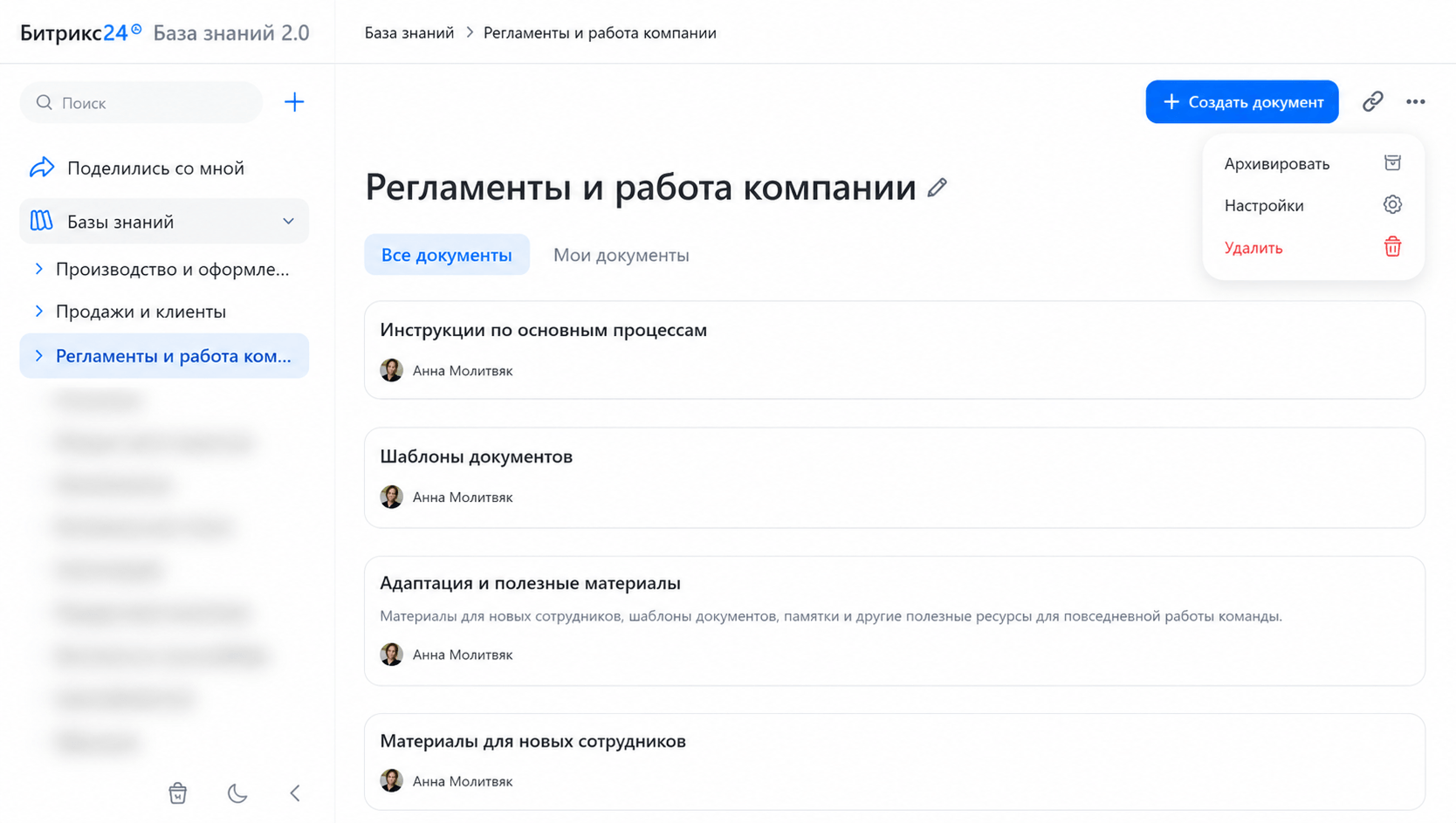1456x823 pixels.
Task: Click the description text starting Материалы для новых
Action: pos(831,616)
